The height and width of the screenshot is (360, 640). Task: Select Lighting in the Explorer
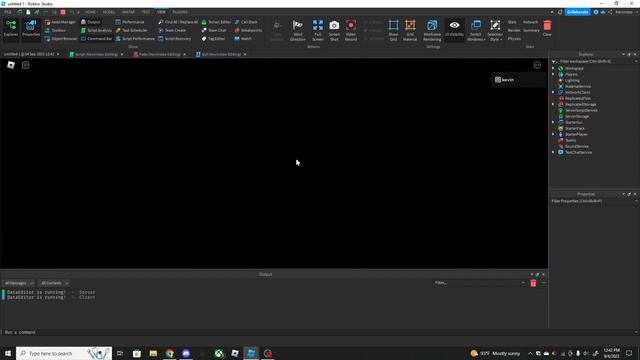tap(572, 80)
